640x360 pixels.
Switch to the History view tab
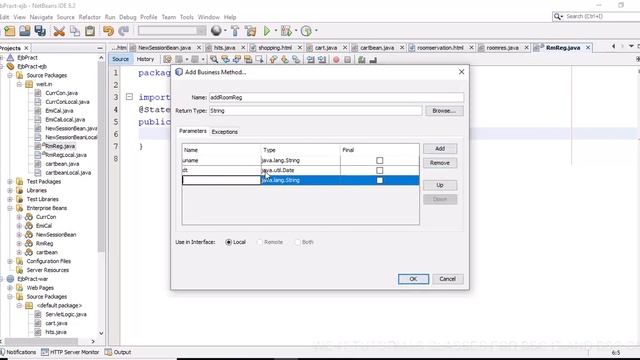pyautogui.click(x=145, y=59)
